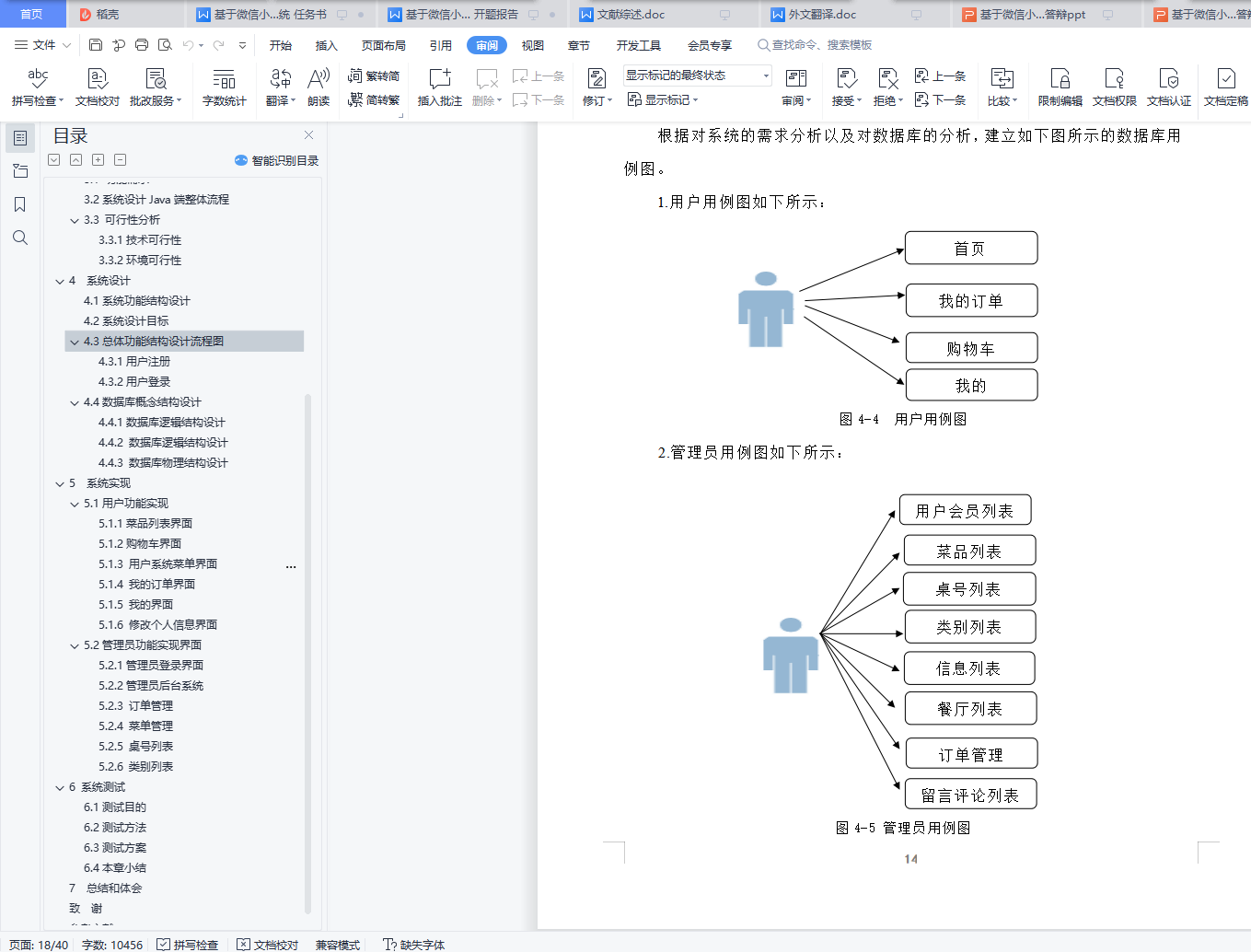Collapse the 5.2 管理员功能实现界面 outline node

click(x=75, y=645)
